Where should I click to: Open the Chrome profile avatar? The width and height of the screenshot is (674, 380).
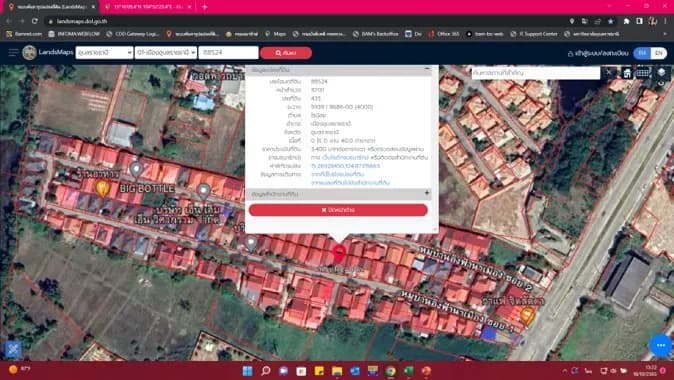click(652, 21)
